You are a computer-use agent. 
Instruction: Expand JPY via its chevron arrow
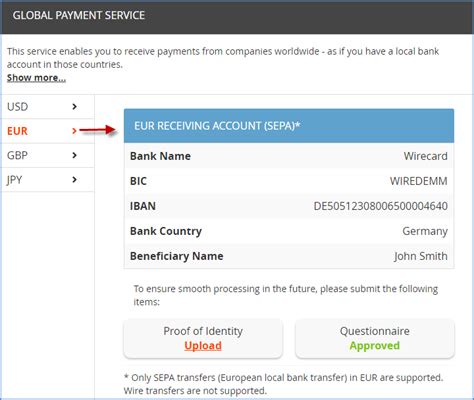click(74, 180)
